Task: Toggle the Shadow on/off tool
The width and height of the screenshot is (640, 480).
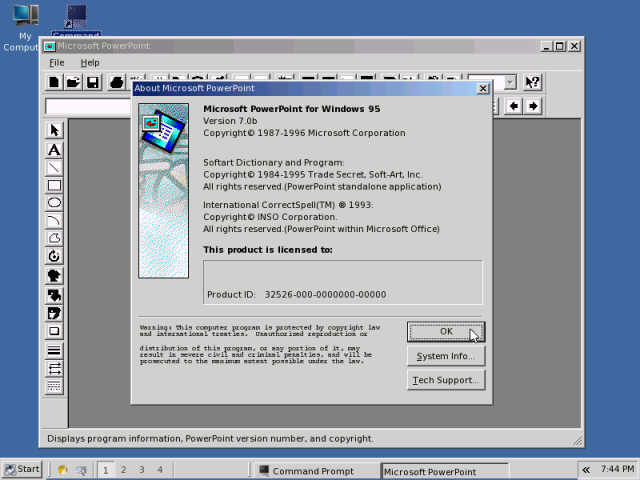Action: pos(54,331)
